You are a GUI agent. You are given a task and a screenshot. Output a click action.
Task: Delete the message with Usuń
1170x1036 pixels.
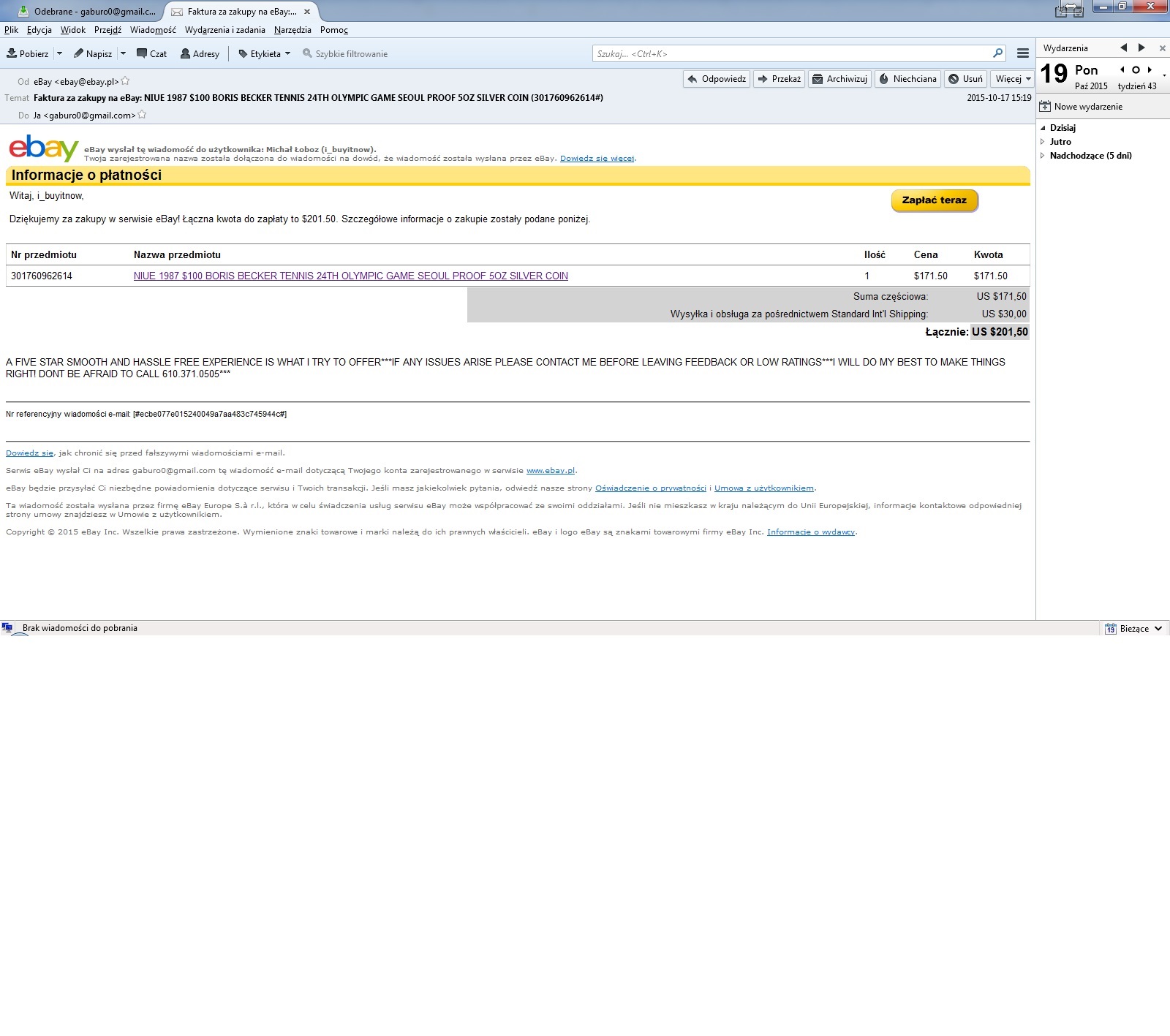tap(965, 79)
